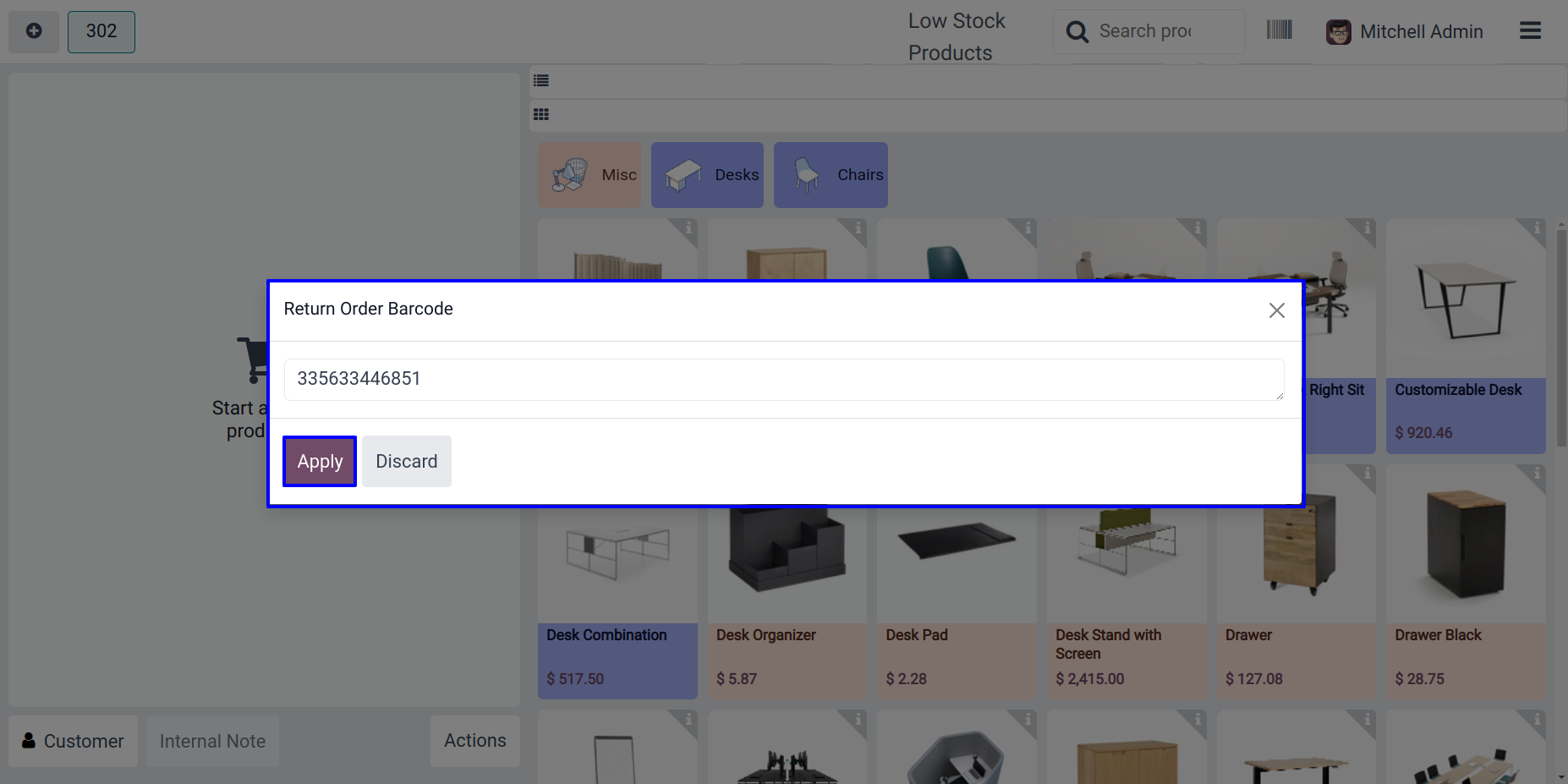This screenshot has width=1568, height=784.
Task: Select order tab 302
Action: (x=101, y=31)
